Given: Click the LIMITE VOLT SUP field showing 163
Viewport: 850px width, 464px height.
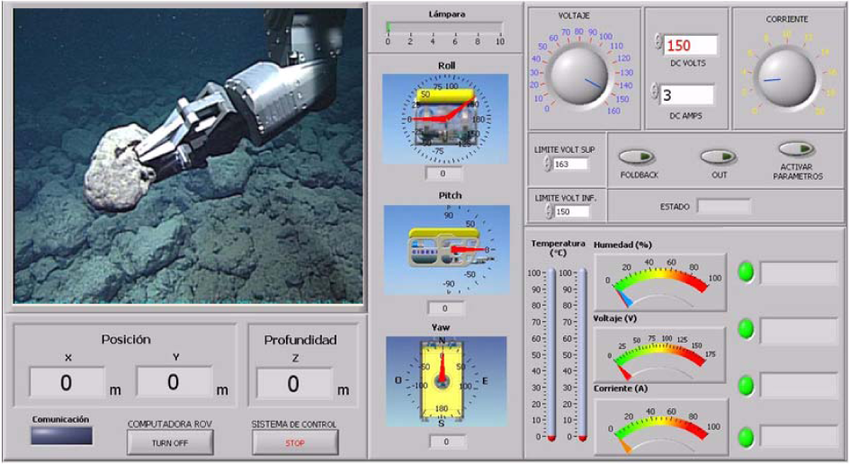Looking at the screenshot, I should (570, 164).
